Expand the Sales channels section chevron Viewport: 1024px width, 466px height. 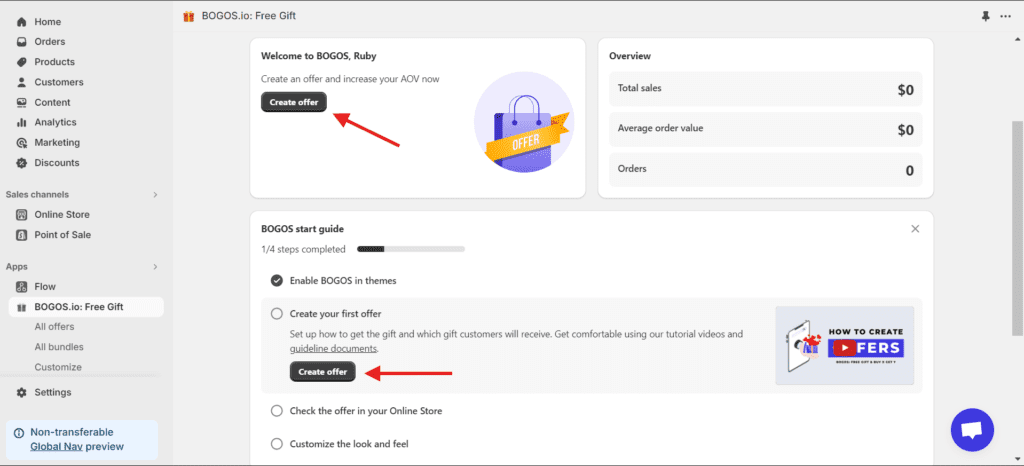tap(155, 195)
